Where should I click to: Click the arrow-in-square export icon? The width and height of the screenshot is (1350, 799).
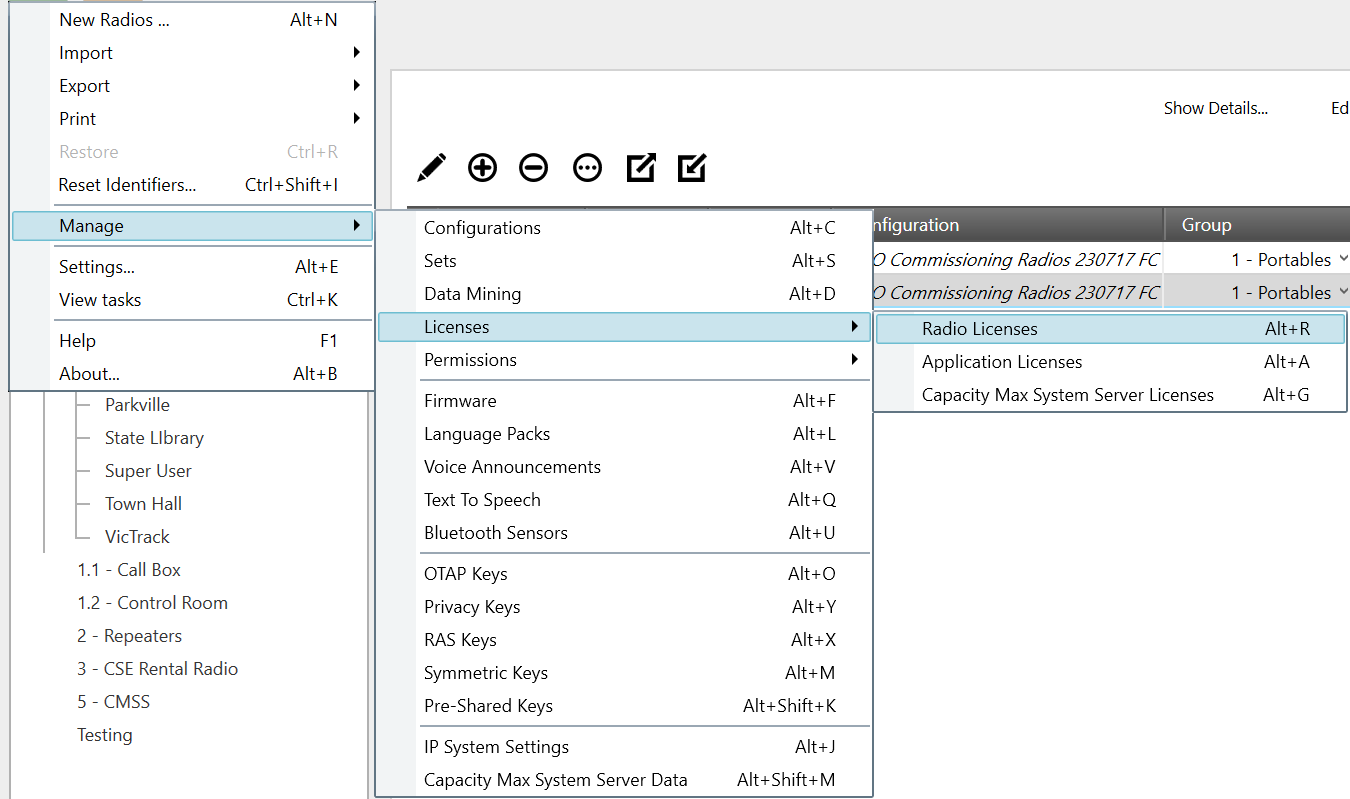(x=640, y=168)
